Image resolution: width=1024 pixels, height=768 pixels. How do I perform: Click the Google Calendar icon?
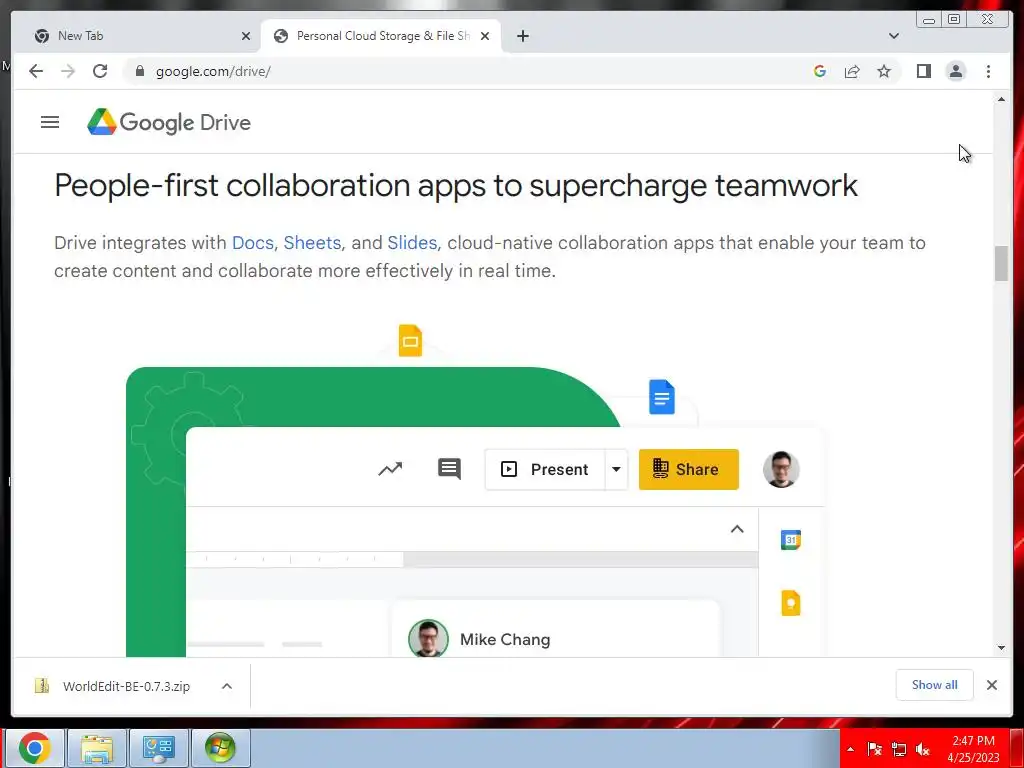click(790, 540)
